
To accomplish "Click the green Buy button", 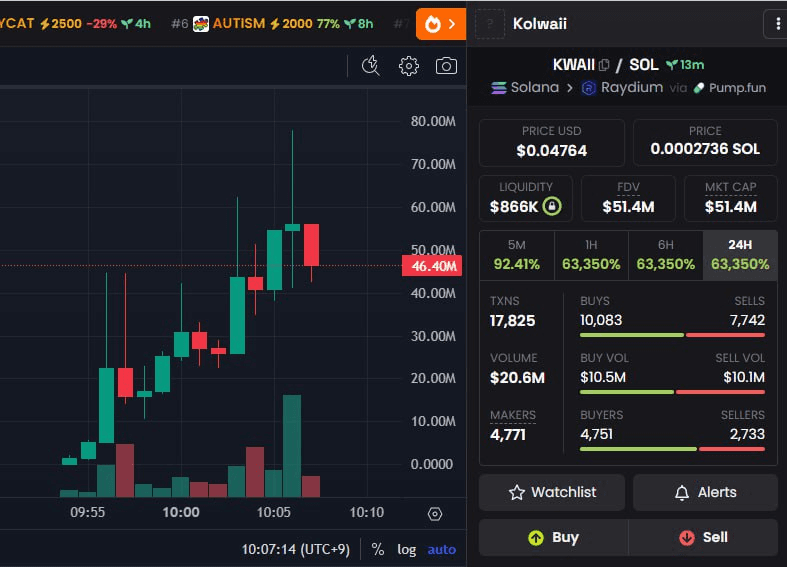I will (553, 537).
